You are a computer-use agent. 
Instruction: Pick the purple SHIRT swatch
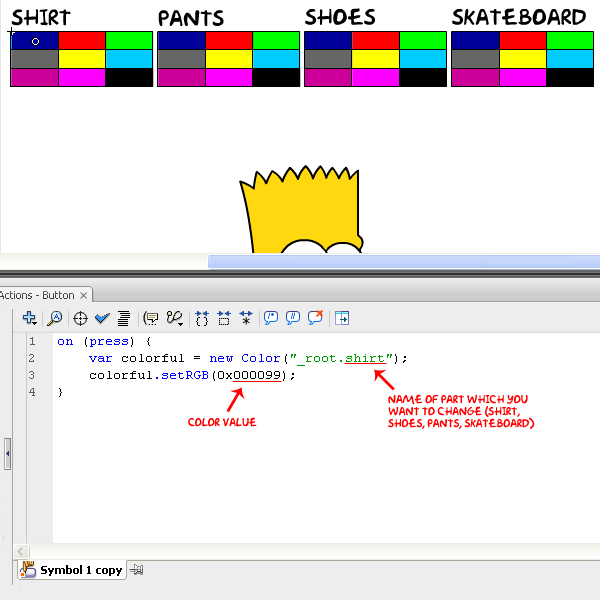[x=35, y=77]
